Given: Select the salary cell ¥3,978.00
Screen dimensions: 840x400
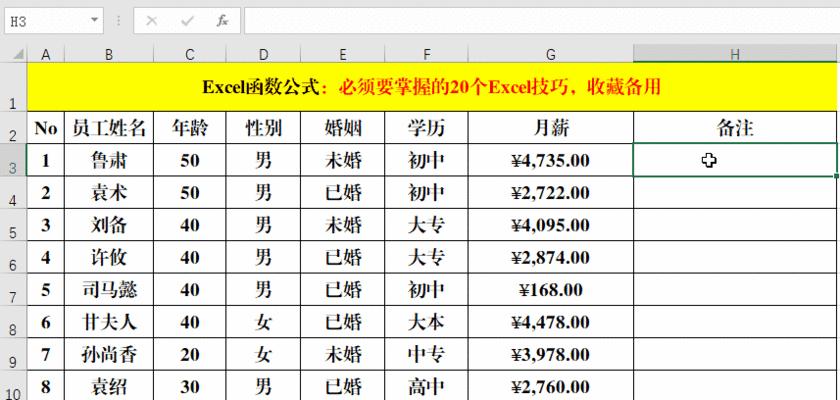Looking at the screenshot, I should click(551, 354).
